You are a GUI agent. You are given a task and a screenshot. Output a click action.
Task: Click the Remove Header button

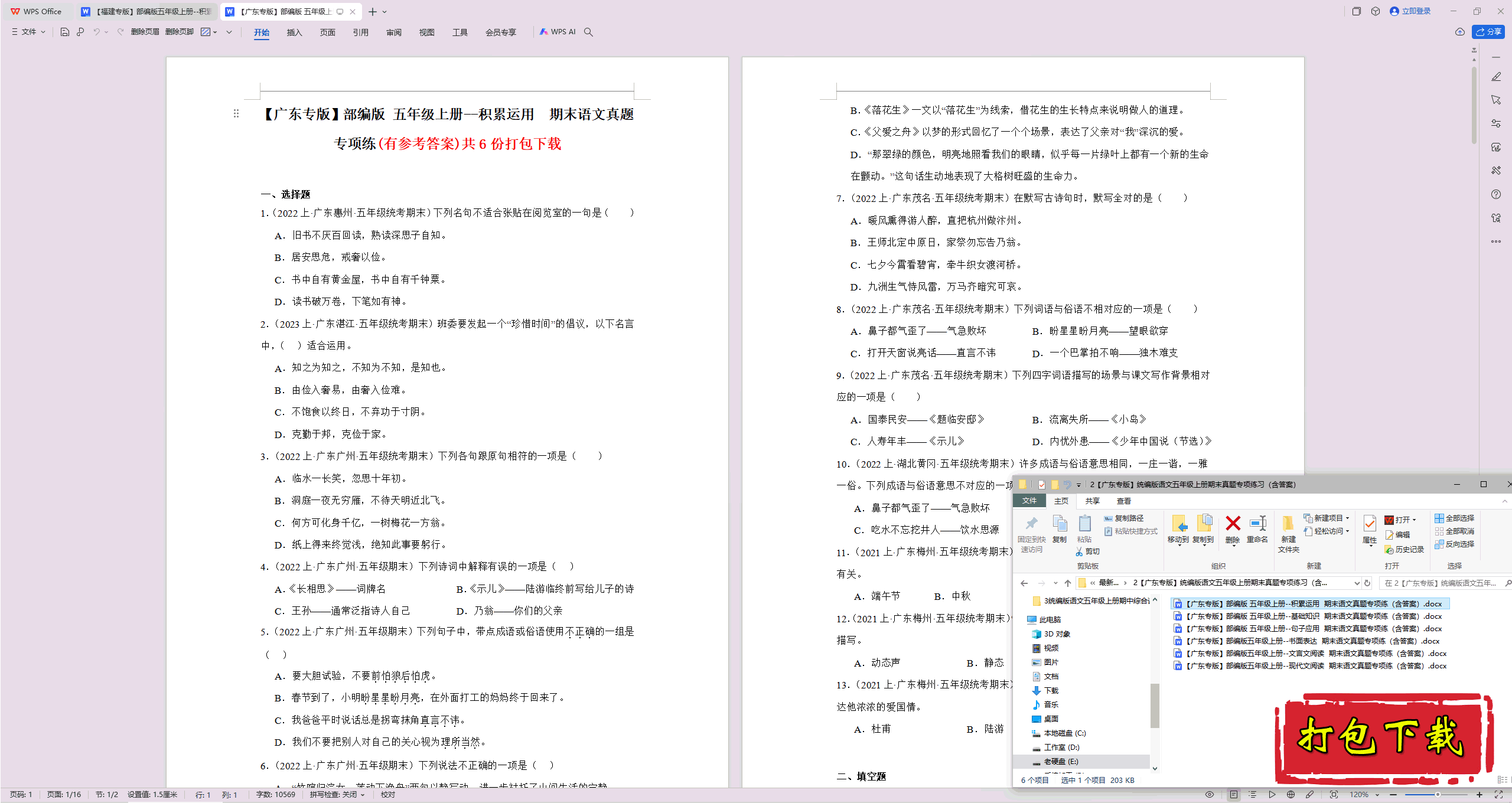145,32
